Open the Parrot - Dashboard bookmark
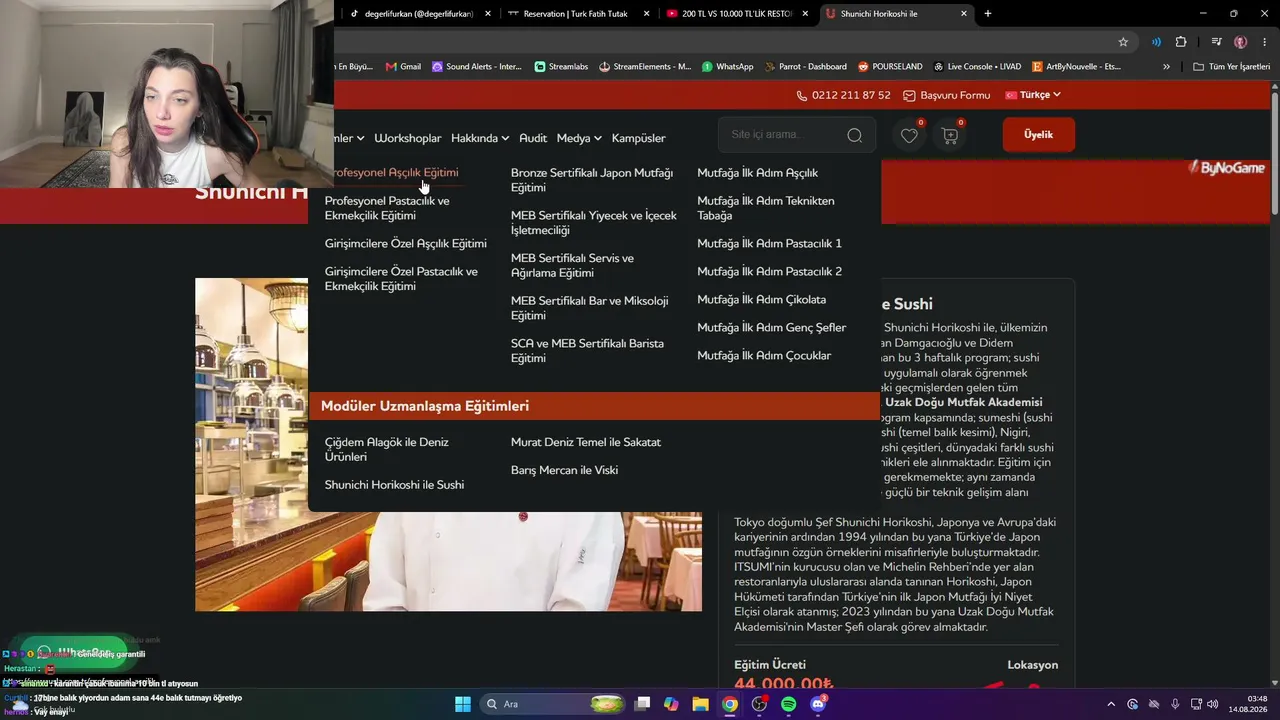 (x=806, y=67)
